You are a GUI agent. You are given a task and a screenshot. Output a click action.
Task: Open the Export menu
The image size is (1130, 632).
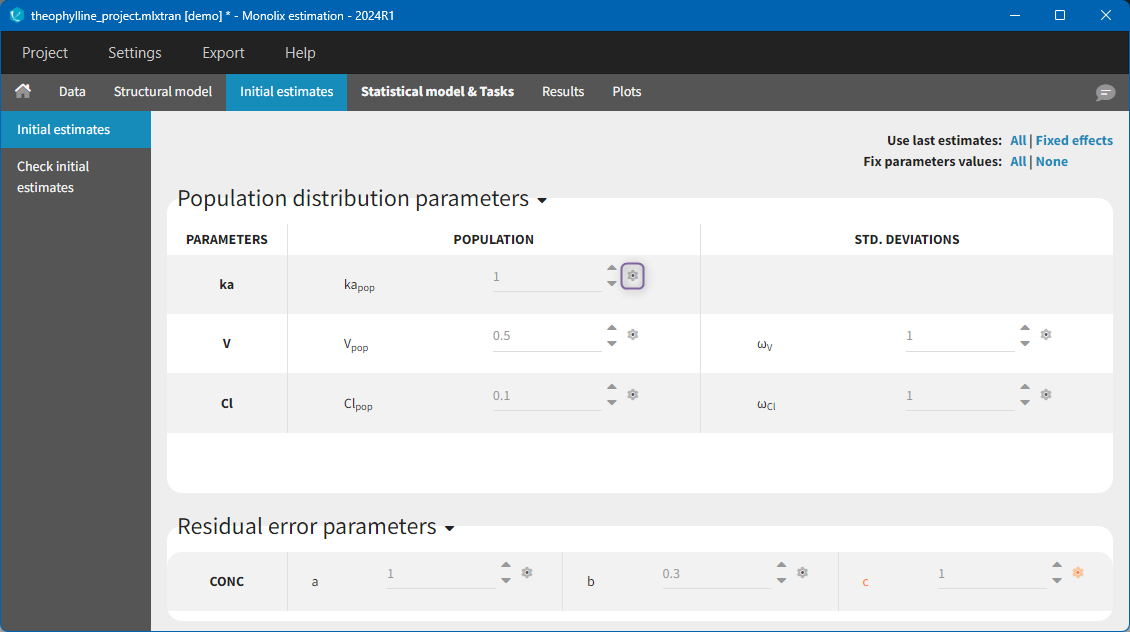(223, 53)
